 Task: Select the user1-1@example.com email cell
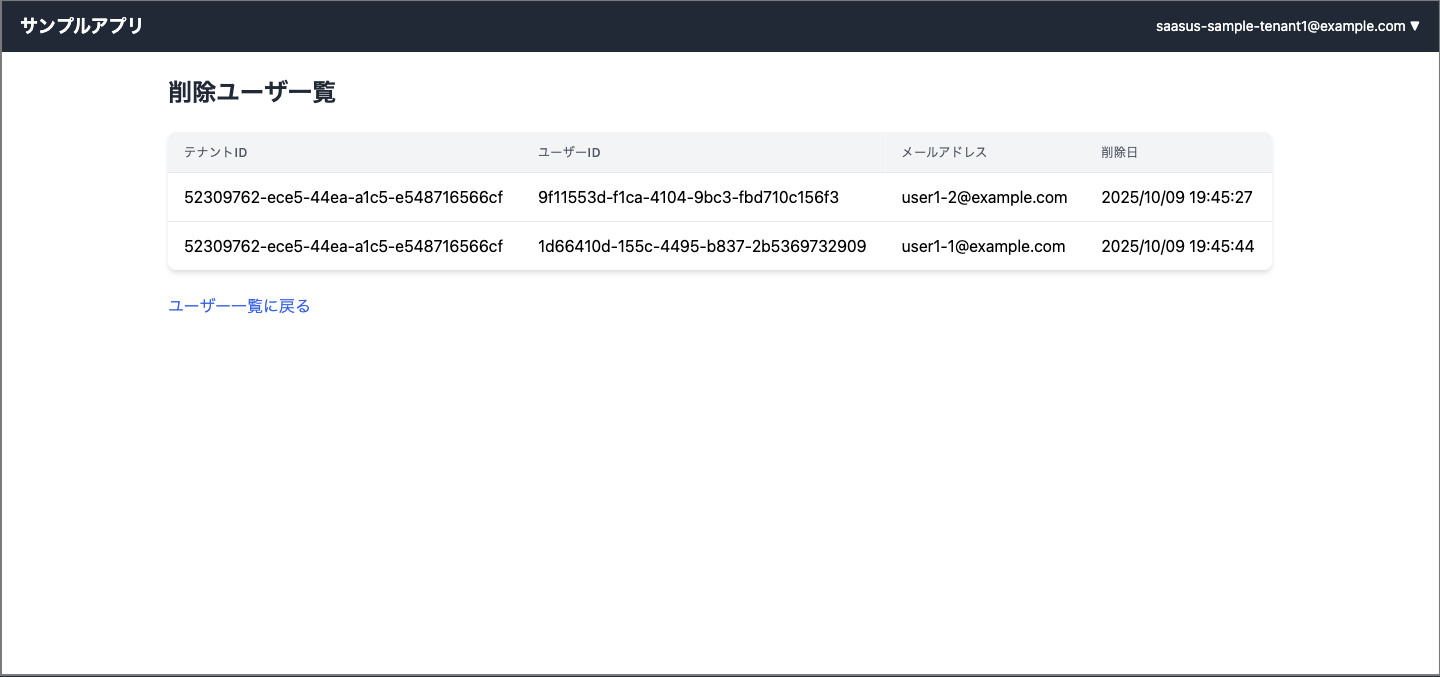983,246
